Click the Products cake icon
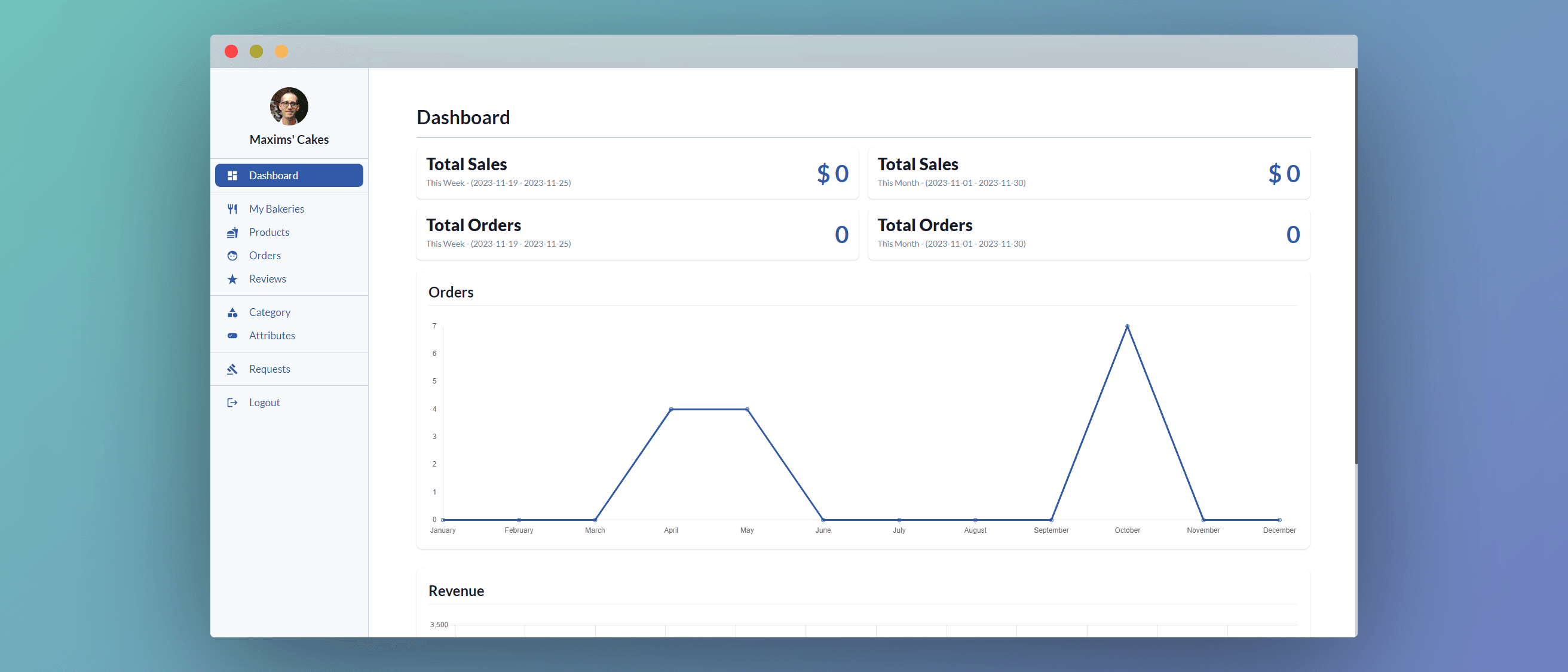The width and height of the screenshot is (1568, 672). pos(232,232)
